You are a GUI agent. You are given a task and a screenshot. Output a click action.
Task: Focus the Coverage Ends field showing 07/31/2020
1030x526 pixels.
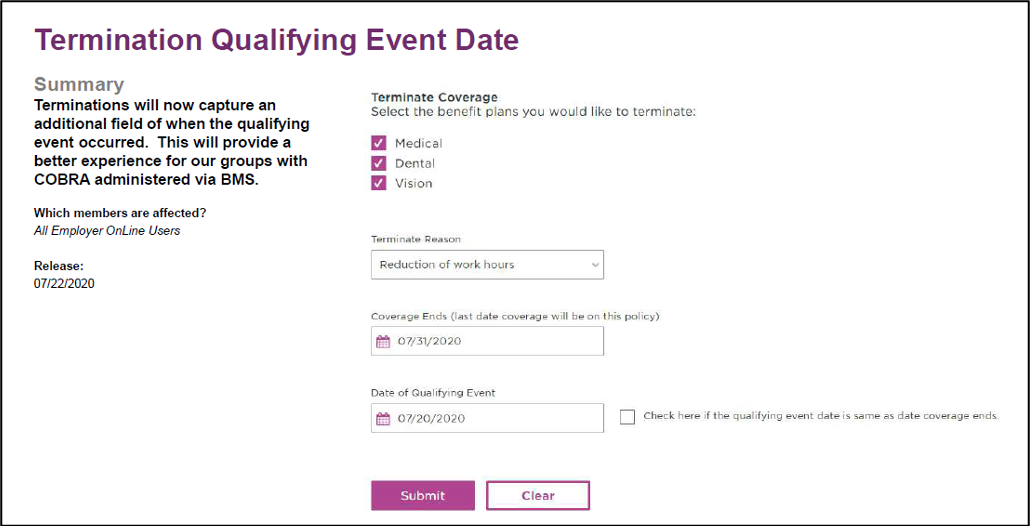pos(487,341)
